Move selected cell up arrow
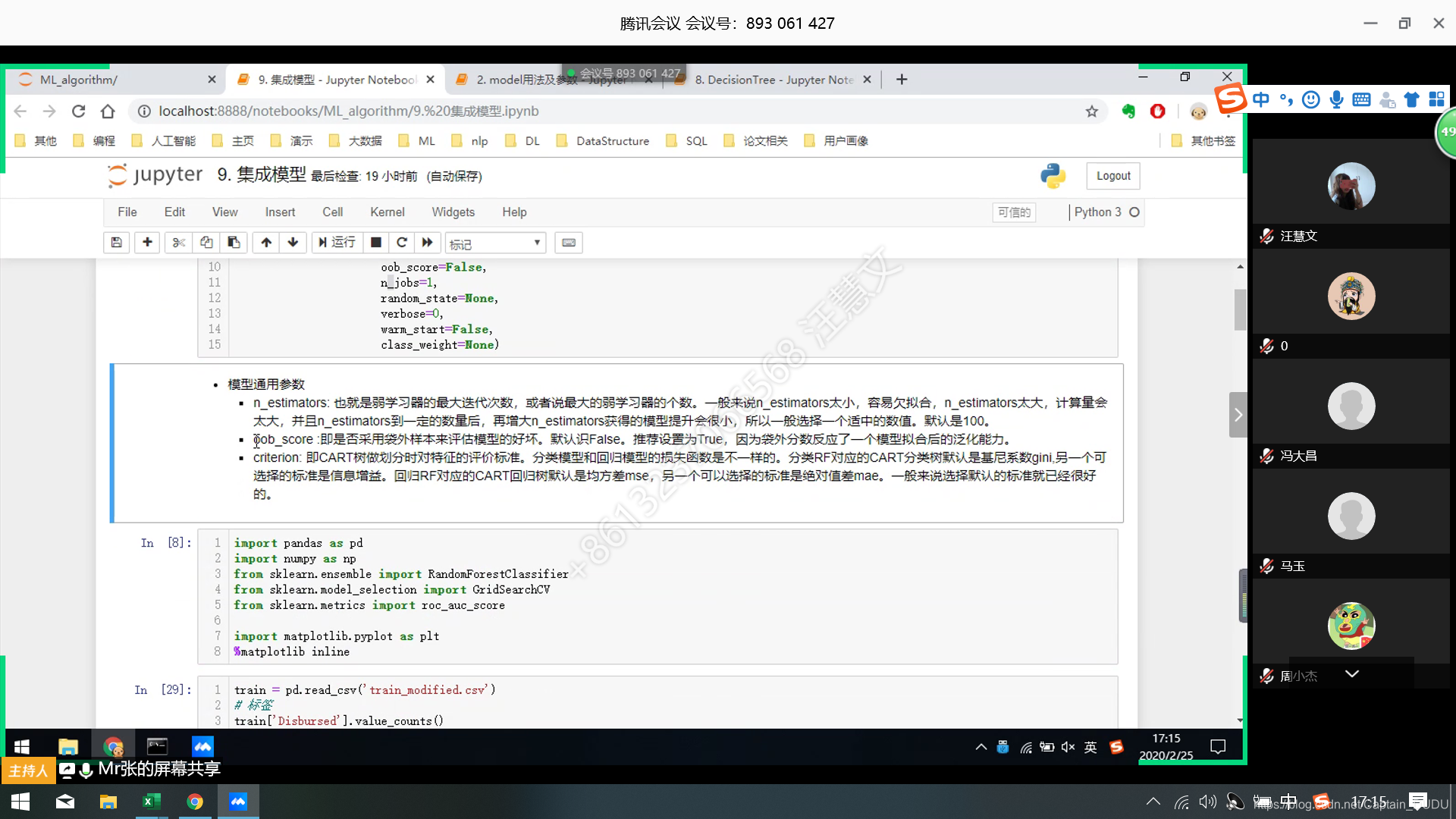Screen dimensions: 1456x819 [x=266, y=243]
